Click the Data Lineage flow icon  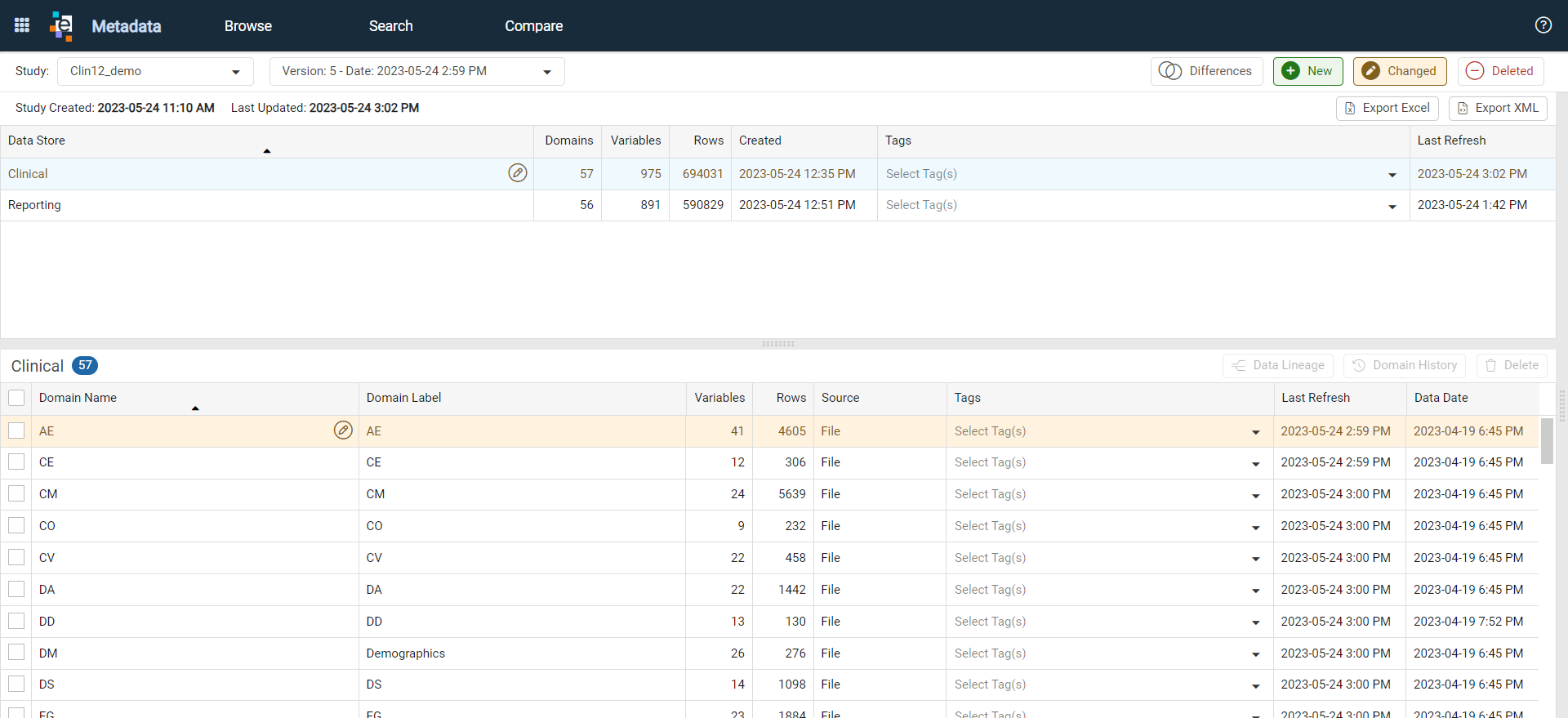1239,365
